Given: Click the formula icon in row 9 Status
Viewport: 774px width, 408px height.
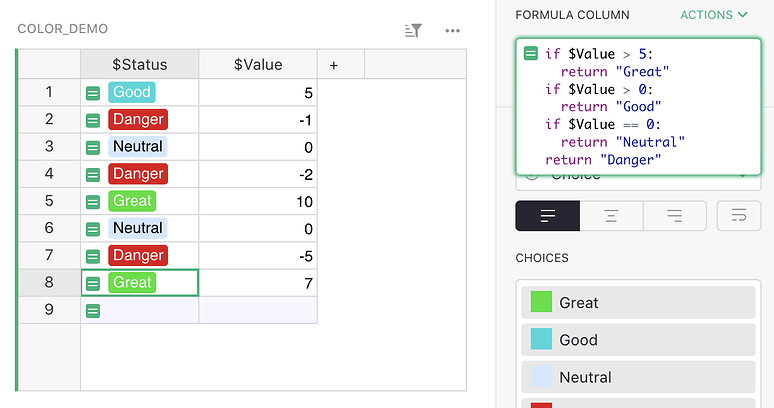Looking at the screenshot, I should 93,311.
